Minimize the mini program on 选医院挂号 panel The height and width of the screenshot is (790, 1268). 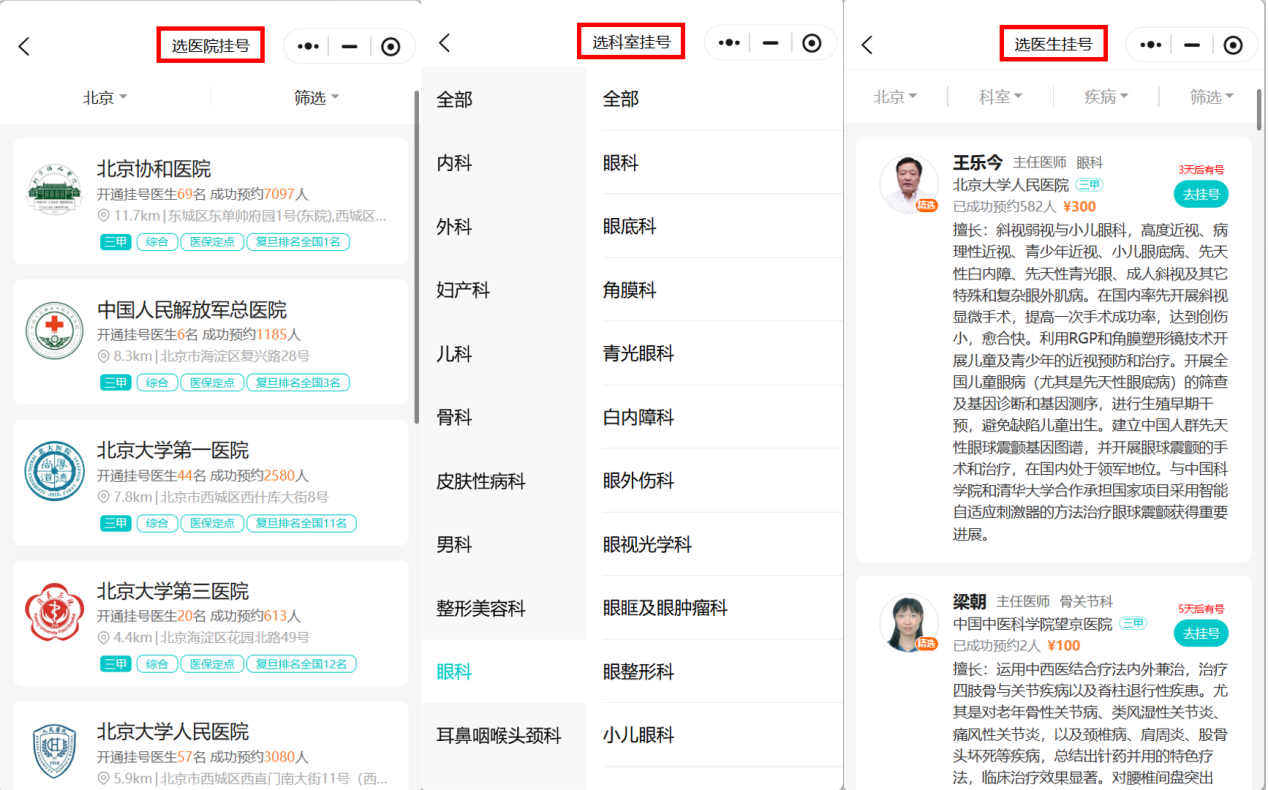(x=350, y=46)
